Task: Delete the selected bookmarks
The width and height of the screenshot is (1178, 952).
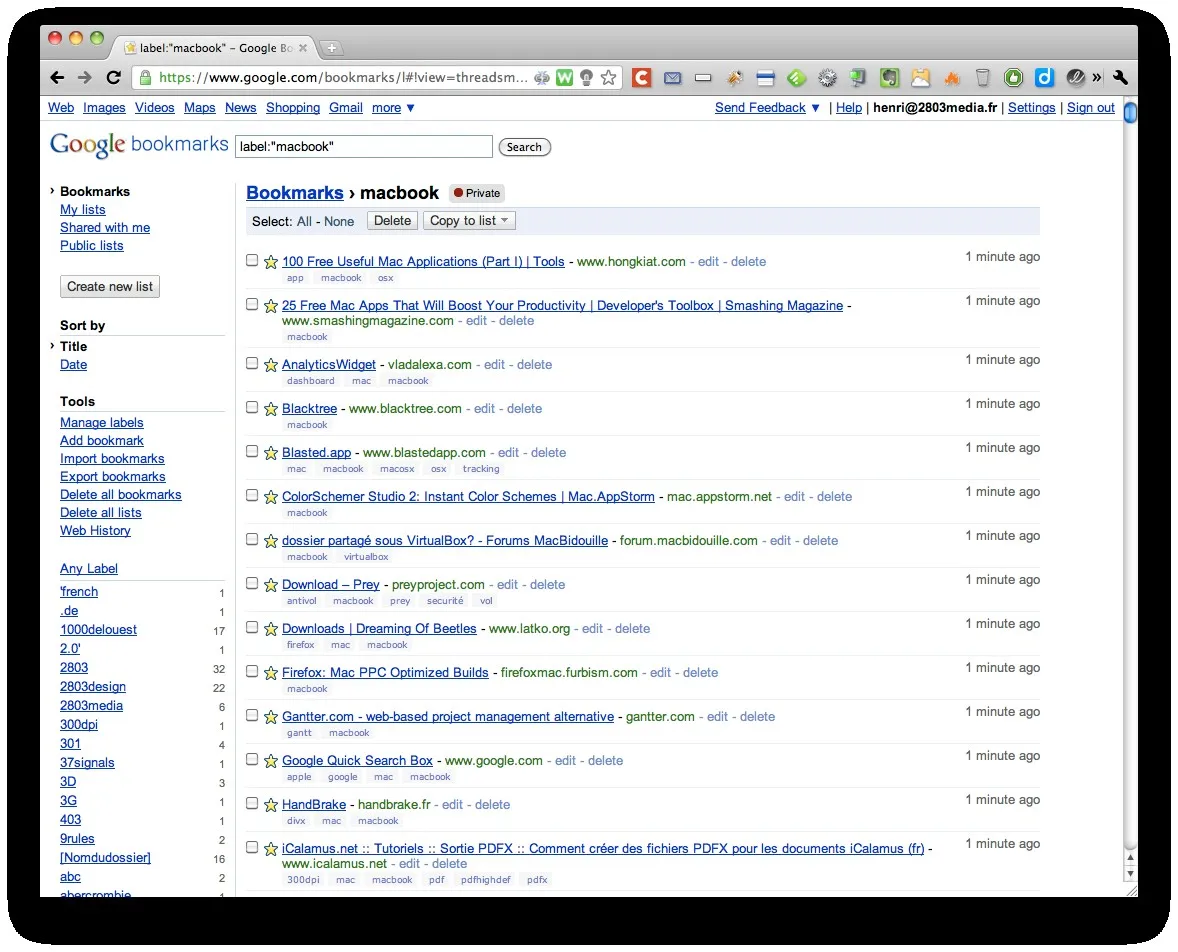Action: [392, 221]
